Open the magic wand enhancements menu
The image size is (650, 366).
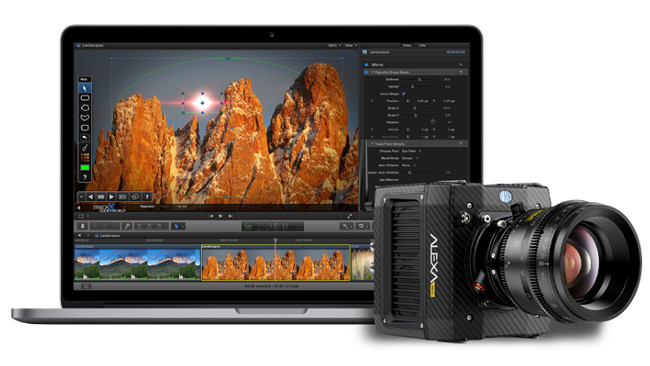(x=346, y=226)
